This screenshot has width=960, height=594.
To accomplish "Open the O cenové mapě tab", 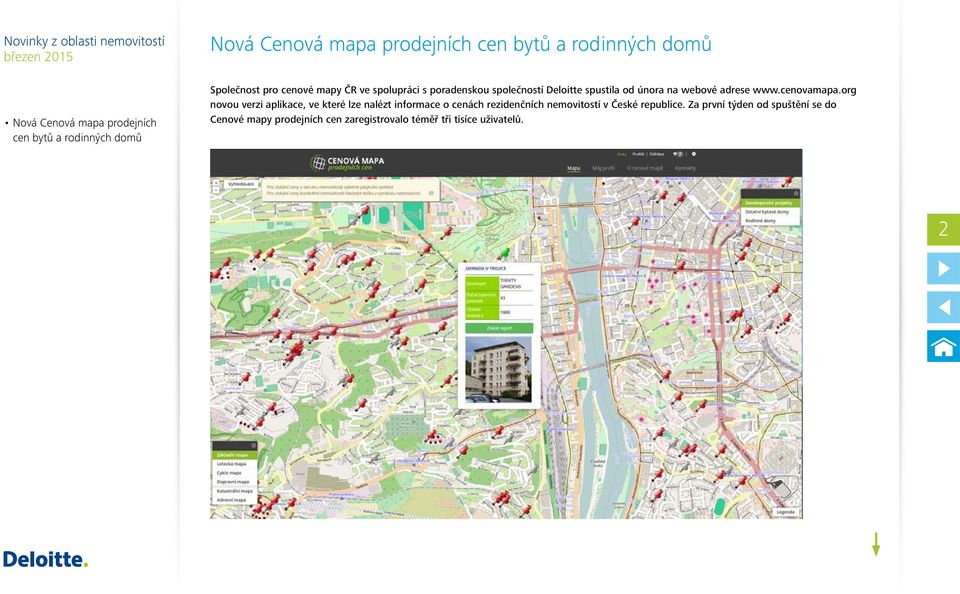I will [644, 168].
